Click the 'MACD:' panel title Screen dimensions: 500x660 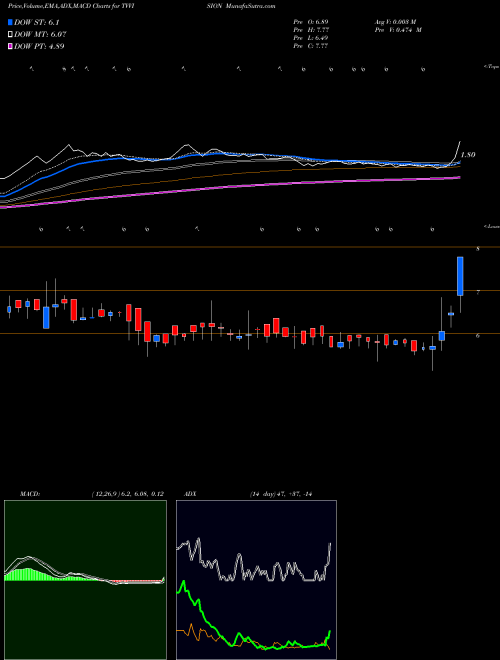pyautogui.click(x=30, y=494)
